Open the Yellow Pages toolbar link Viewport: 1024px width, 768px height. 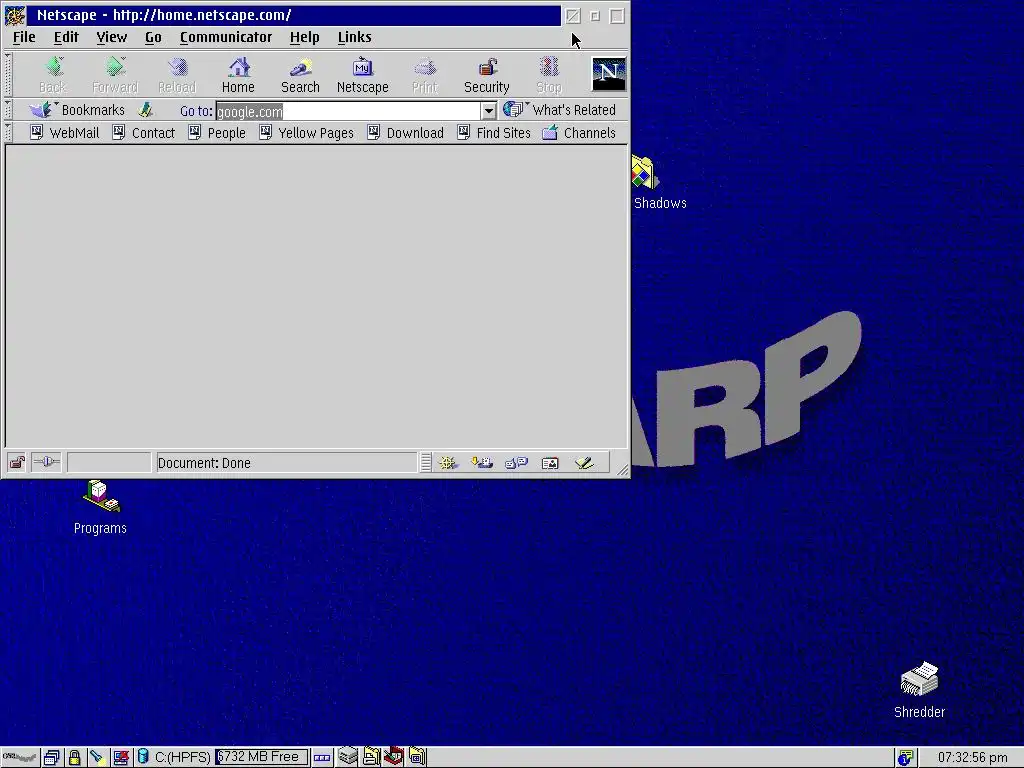[306, 133]
